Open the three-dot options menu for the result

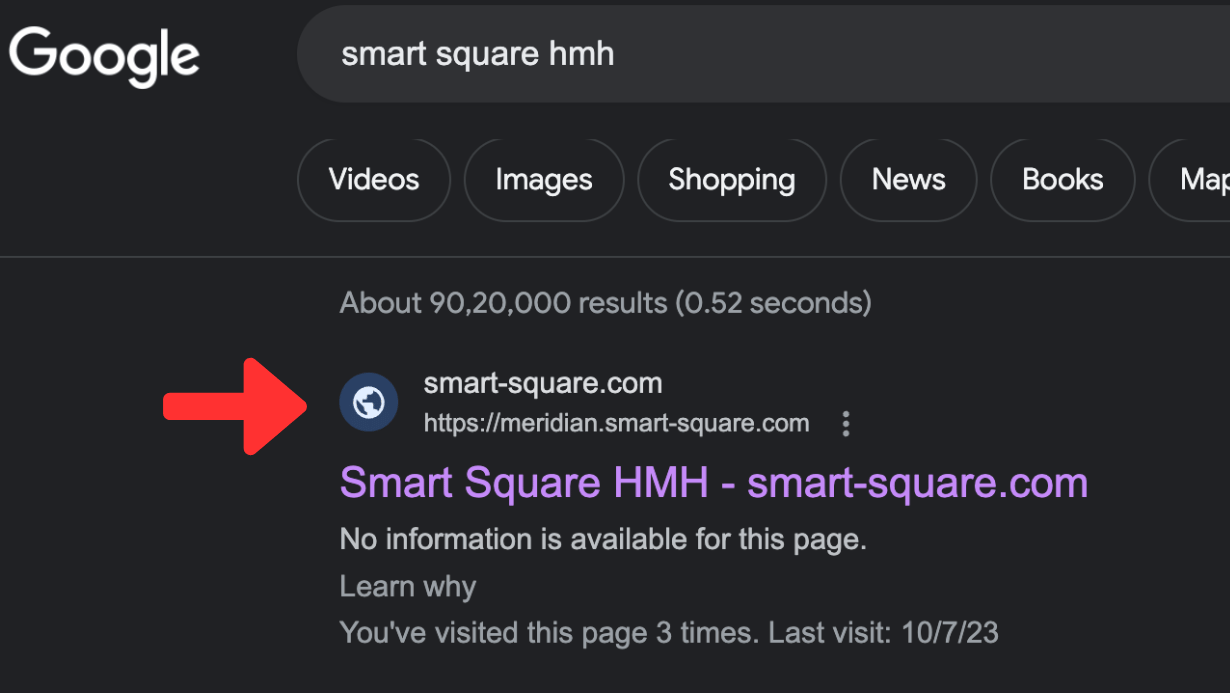845,423
